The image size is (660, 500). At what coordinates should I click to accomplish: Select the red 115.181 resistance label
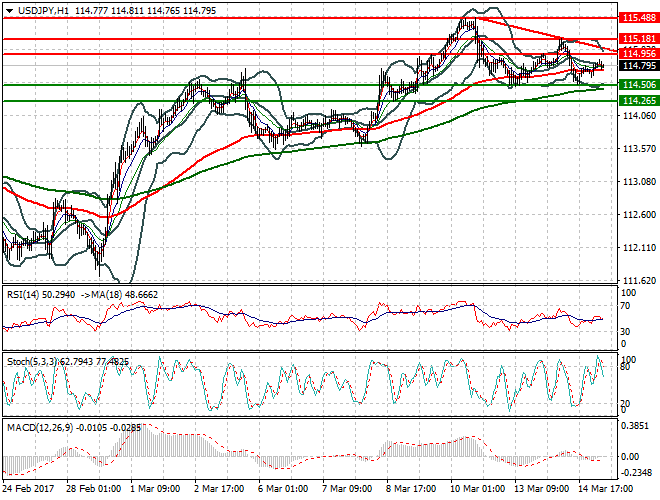point(639,38)
